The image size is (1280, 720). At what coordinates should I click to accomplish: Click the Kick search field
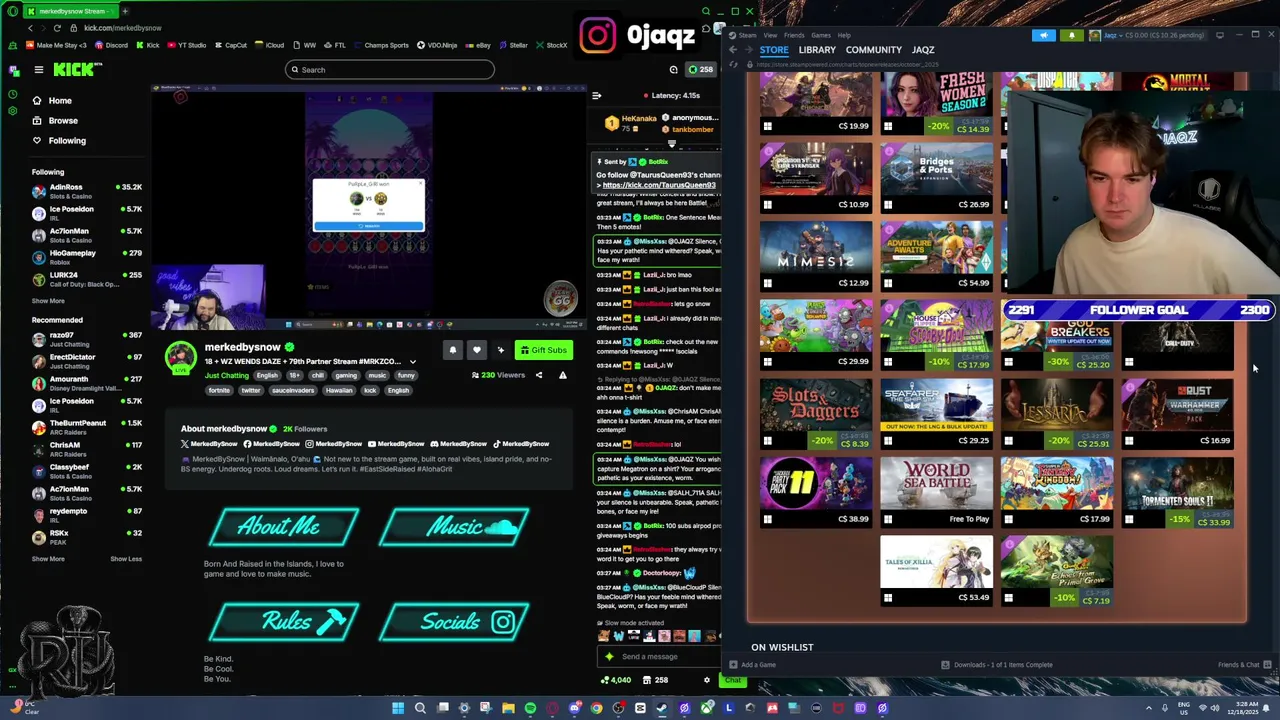click(389, 69)
